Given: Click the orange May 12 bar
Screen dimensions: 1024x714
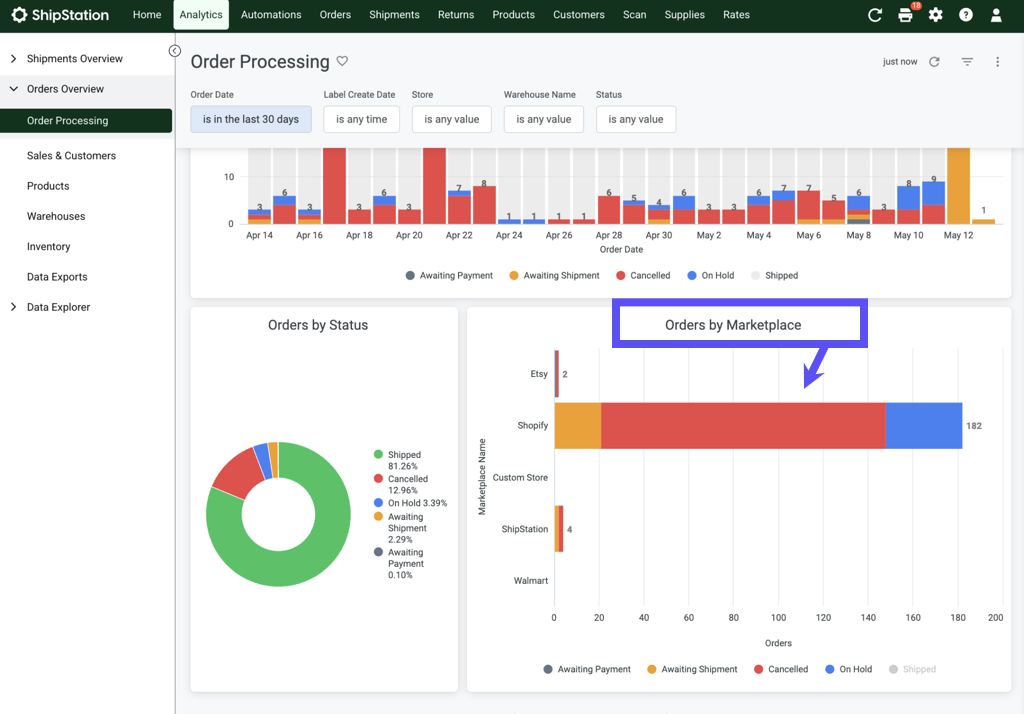Looking at the screenshot, I should point(958,186).
